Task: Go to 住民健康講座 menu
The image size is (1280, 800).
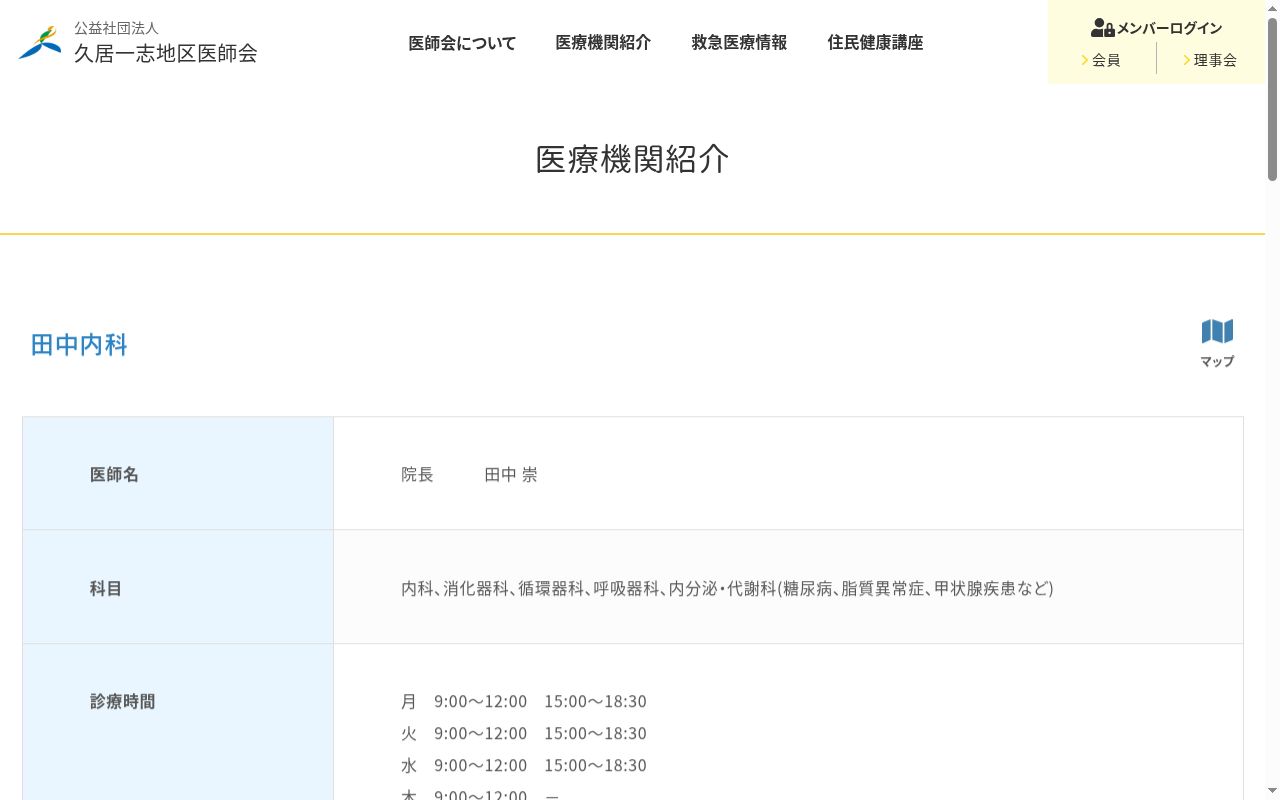Action: [875, 43]
